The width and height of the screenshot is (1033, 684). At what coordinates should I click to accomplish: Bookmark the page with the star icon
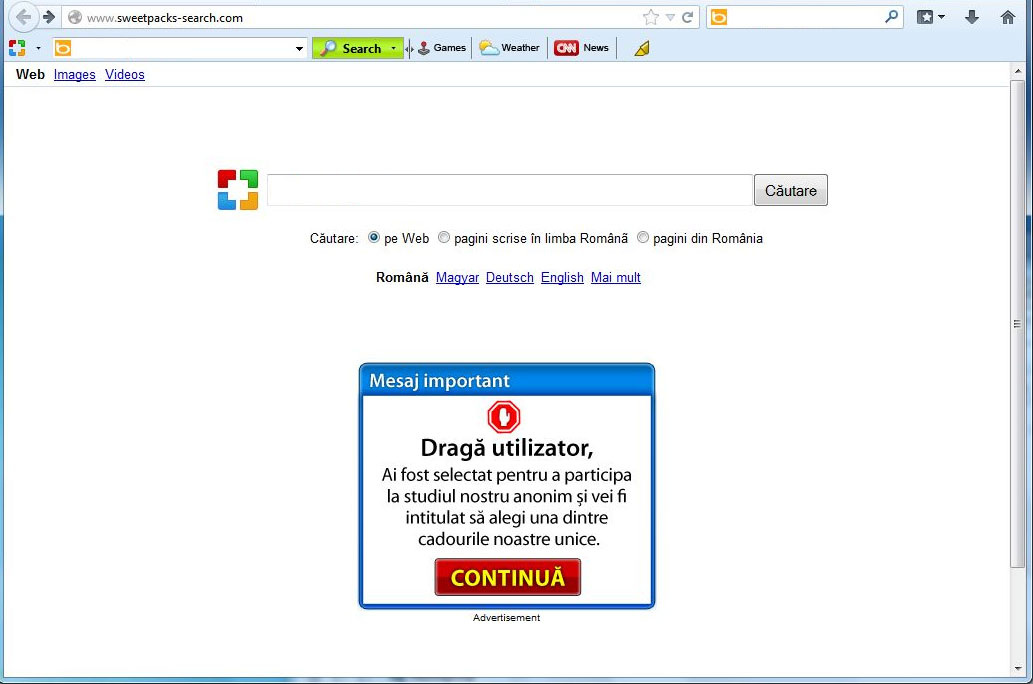tap(649, 16)
